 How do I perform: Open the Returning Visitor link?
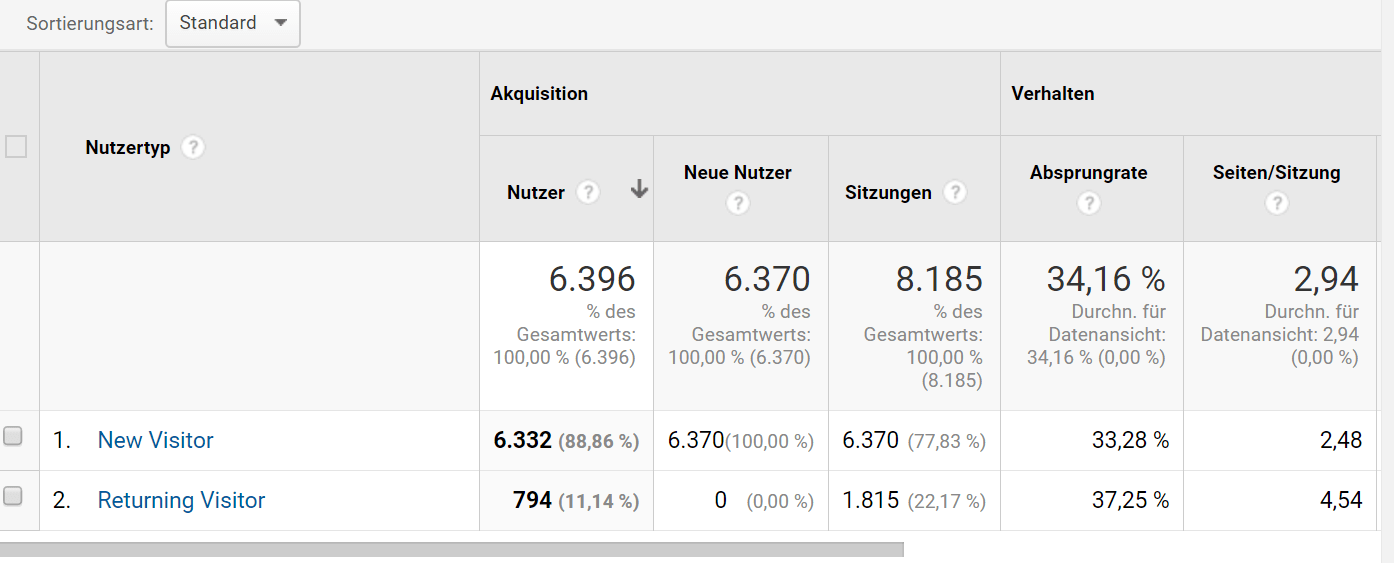[181, 500]
